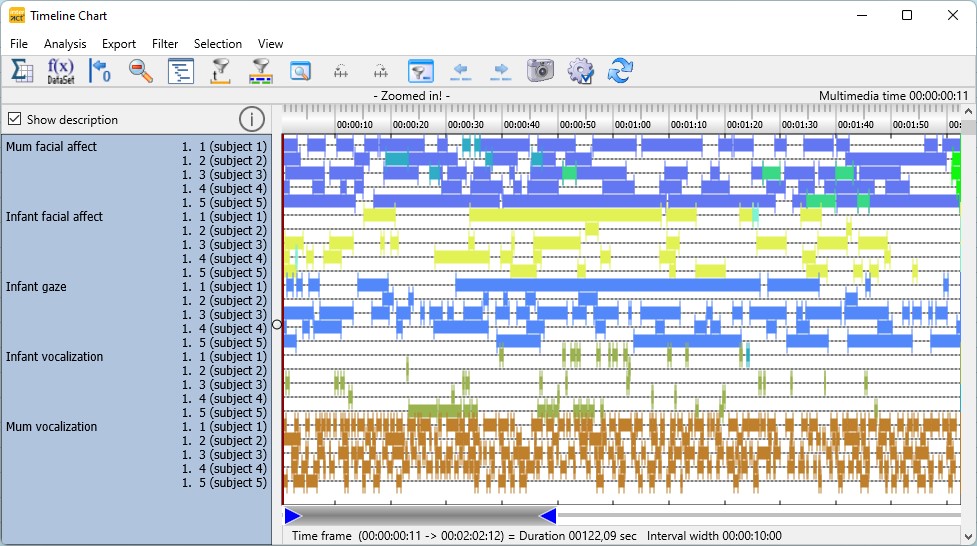Click the Interval width 00:00:10:00 text
977x546 pixels.
tap(714, 535)
